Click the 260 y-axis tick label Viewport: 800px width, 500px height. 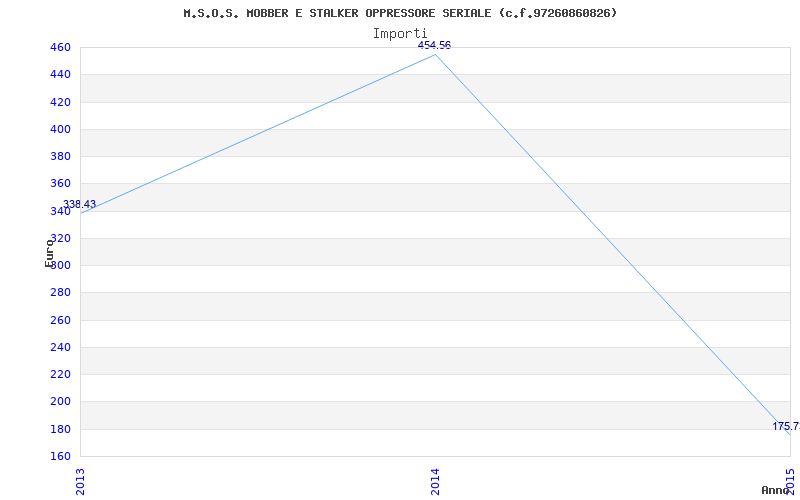pos(60,320)
